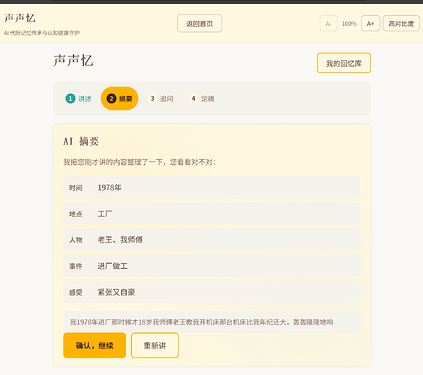
Task: Go to step 4 定稿
Action: point(202,99)
